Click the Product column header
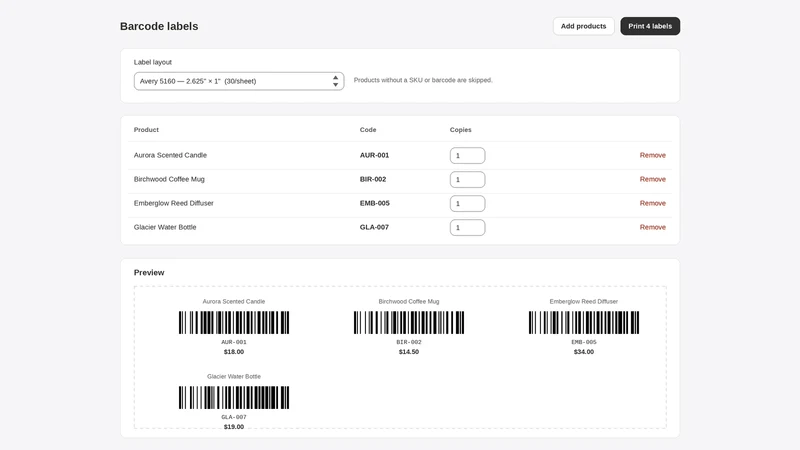800x450 pixels. tap(146, 130)
